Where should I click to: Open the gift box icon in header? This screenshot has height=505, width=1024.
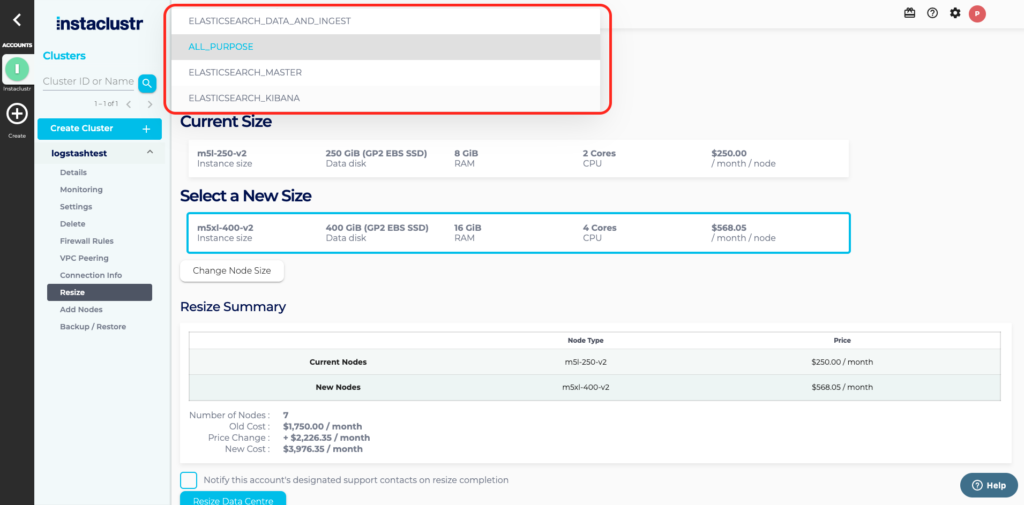point(909,13)
